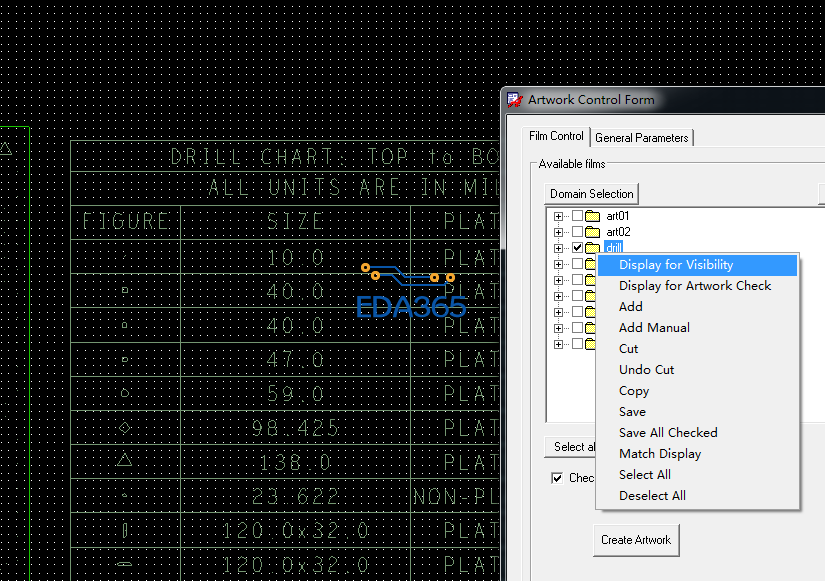
Task: Click the art02 folder icon
Action: click(x=592, y=232)
